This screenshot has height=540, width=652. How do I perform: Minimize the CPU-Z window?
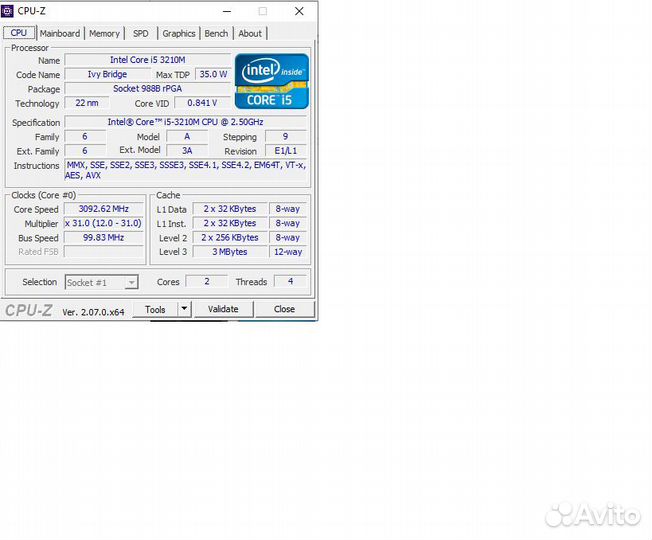227,11
